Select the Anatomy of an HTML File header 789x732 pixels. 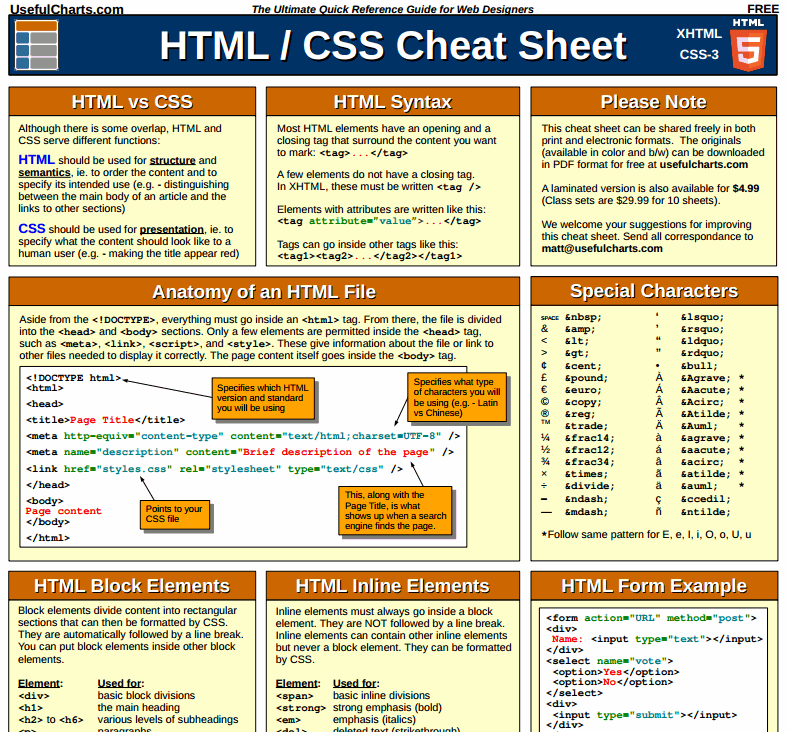click(264, 291)
